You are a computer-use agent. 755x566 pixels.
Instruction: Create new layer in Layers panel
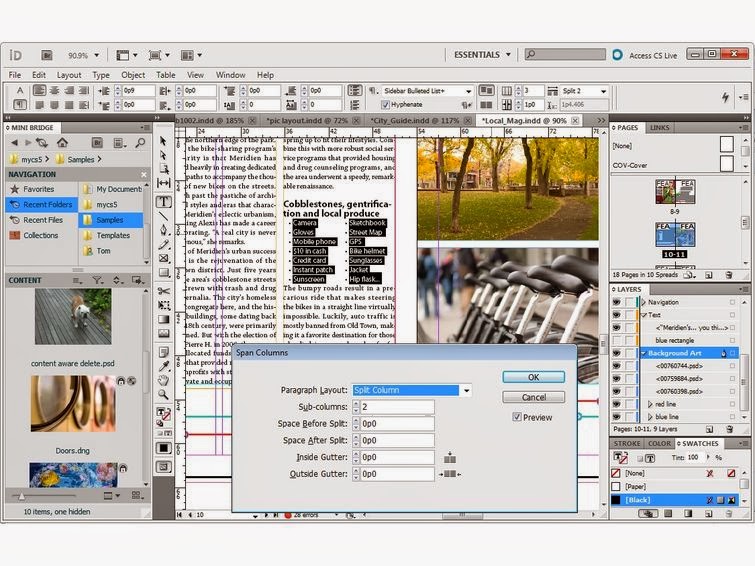[709, 429]
